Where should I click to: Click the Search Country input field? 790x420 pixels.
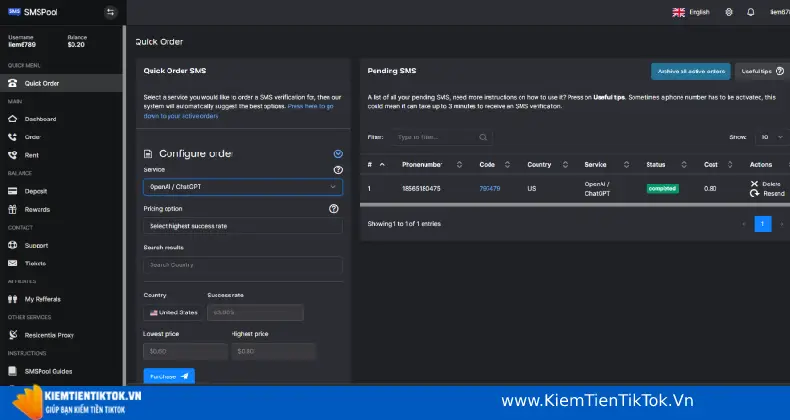tap(243, 265)
